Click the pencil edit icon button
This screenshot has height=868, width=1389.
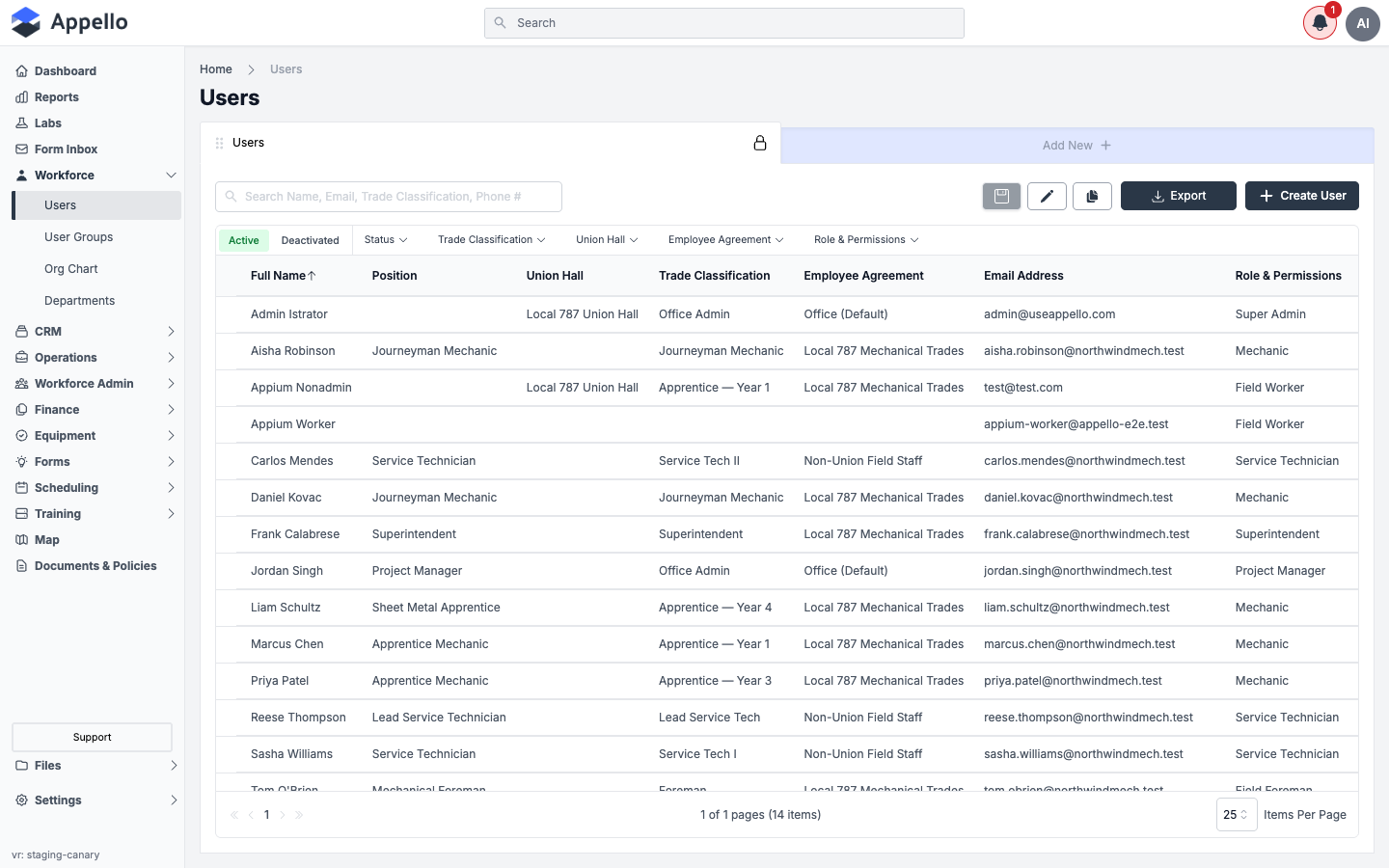click(x=1047, y=196)
